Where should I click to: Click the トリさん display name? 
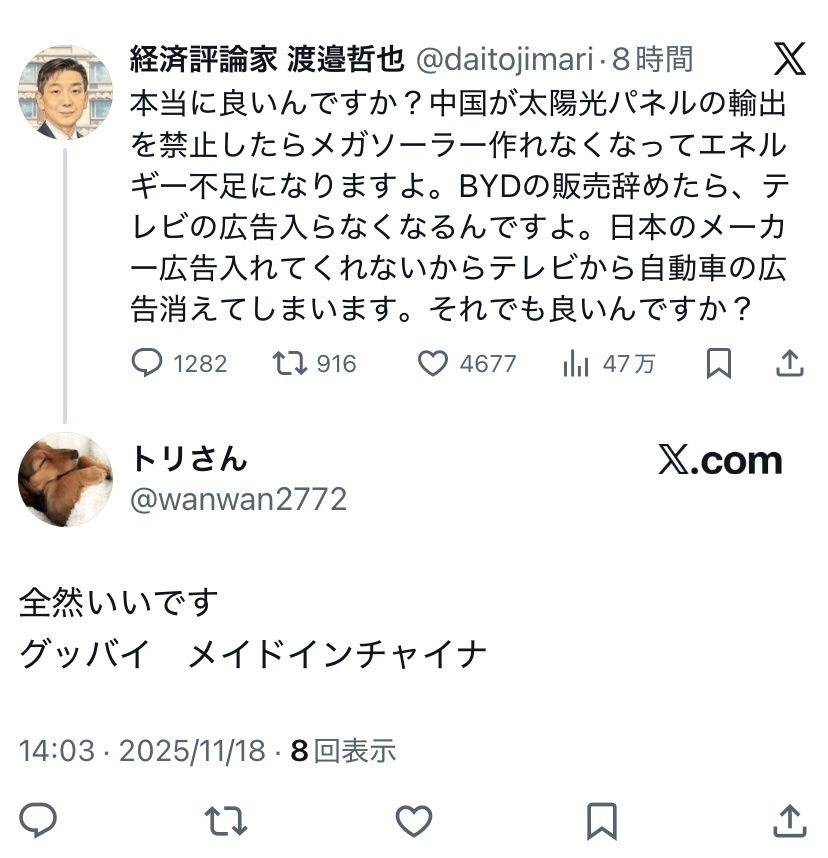pyautogui.click(x=188, y=458)
